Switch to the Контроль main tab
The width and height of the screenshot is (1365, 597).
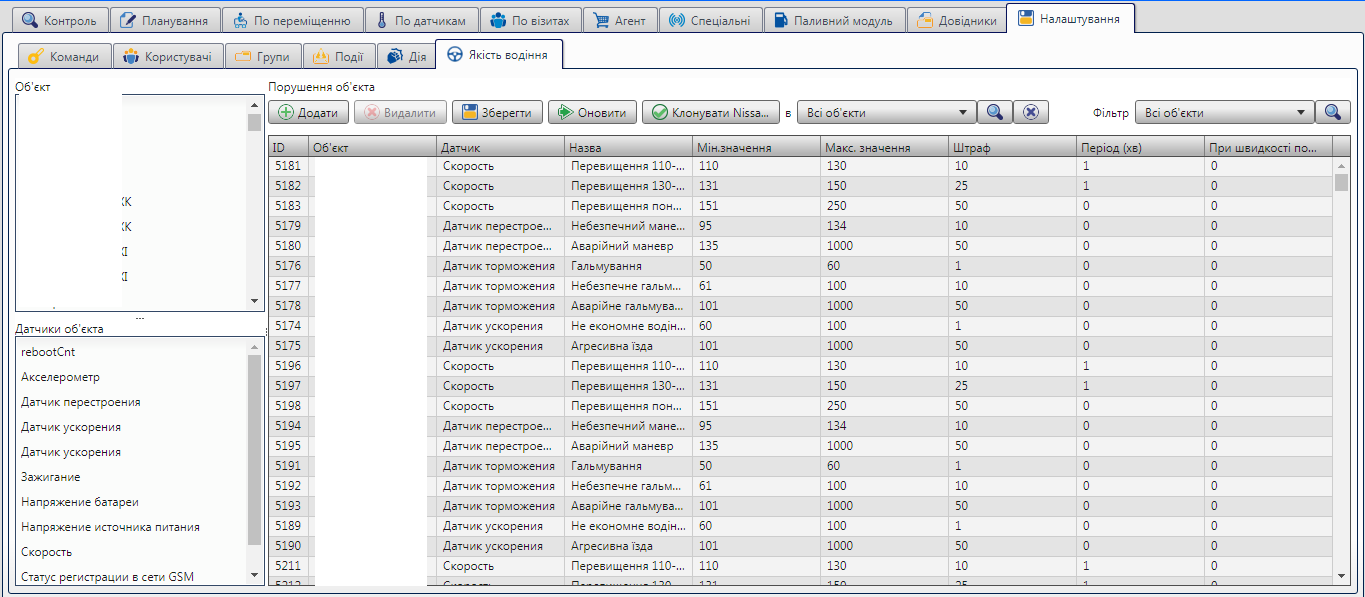point(58,20)
